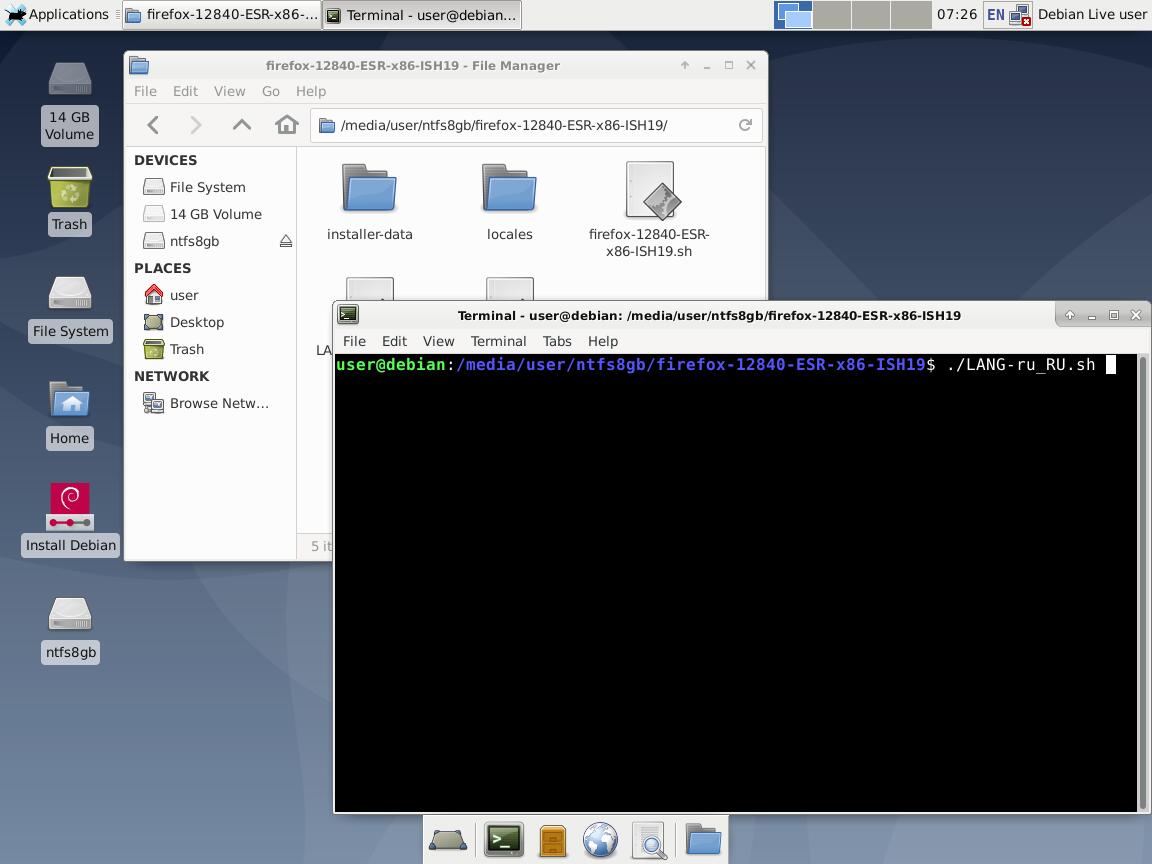This screenshot has height=864, width=1152.
Task: Select the installer-data folder
Action: (x=370, y=202)
